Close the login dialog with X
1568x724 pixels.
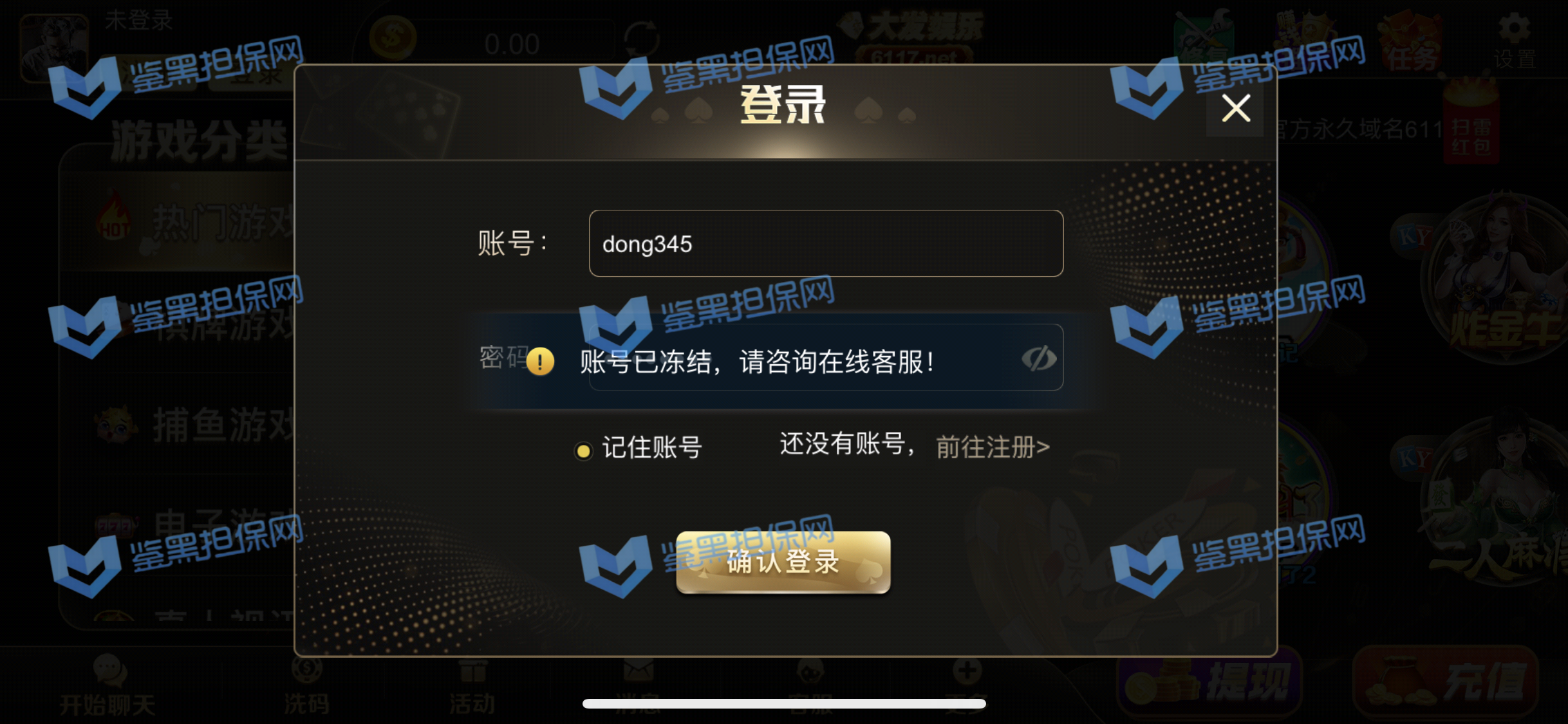click(1236, 108)
